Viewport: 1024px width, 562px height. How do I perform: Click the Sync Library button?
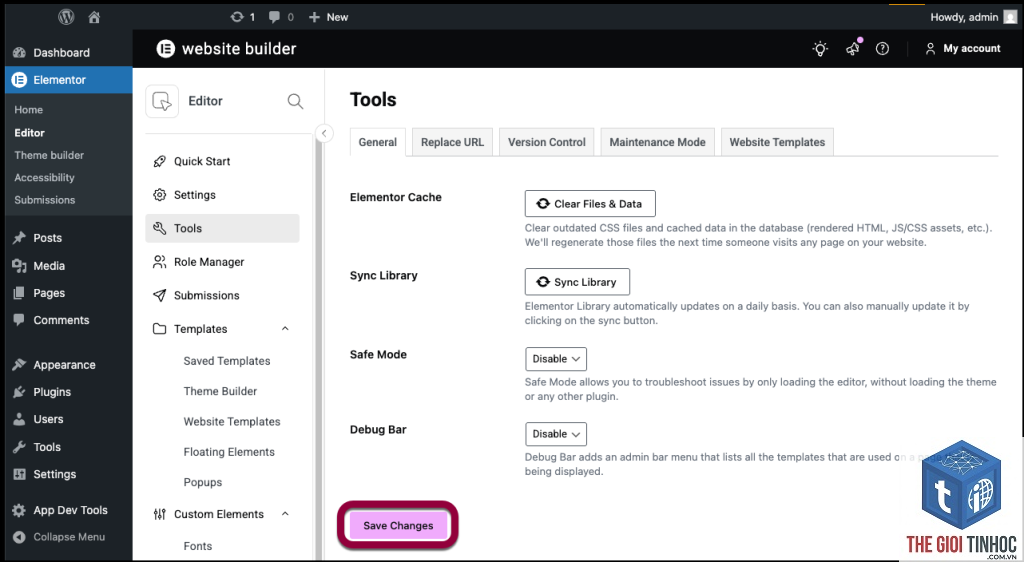(x=577, y=282)
